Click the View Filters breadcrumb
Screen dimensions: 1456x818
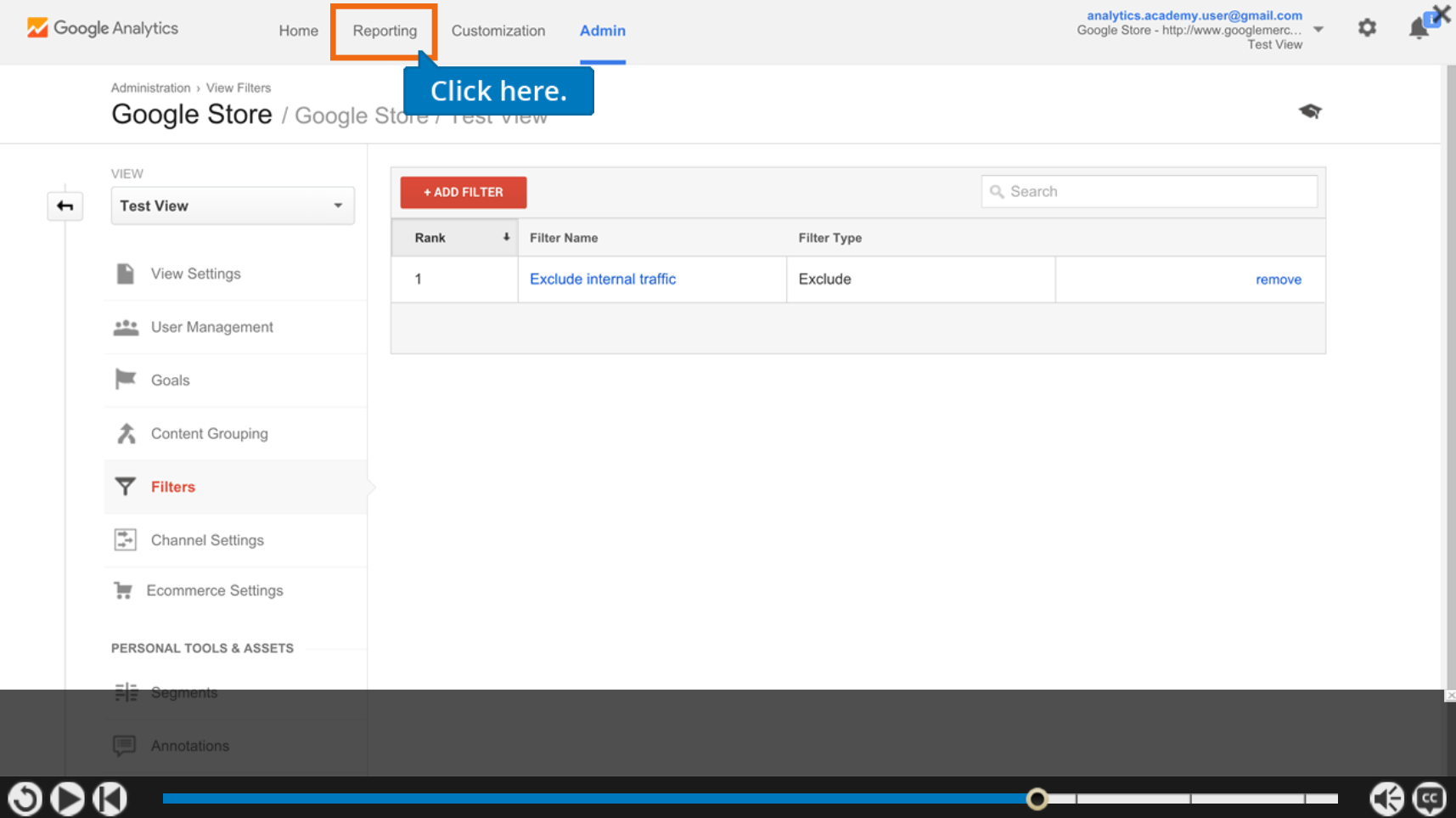pos(239,87)
